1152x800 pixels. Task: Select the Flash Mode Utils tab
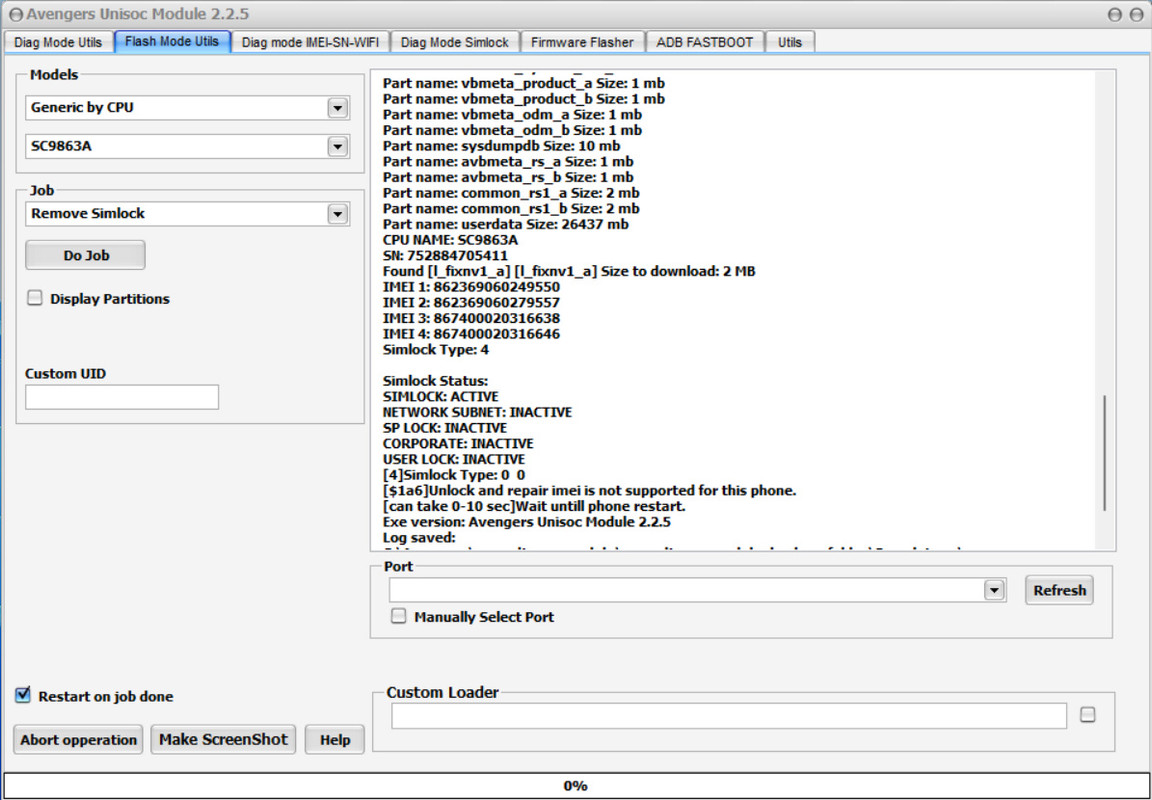172,41
